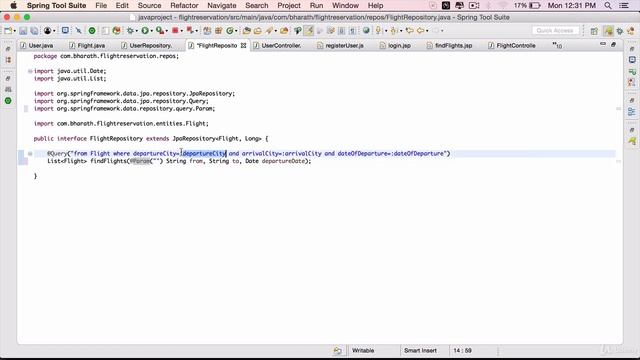Minimize the editor area

click(603, 44)
